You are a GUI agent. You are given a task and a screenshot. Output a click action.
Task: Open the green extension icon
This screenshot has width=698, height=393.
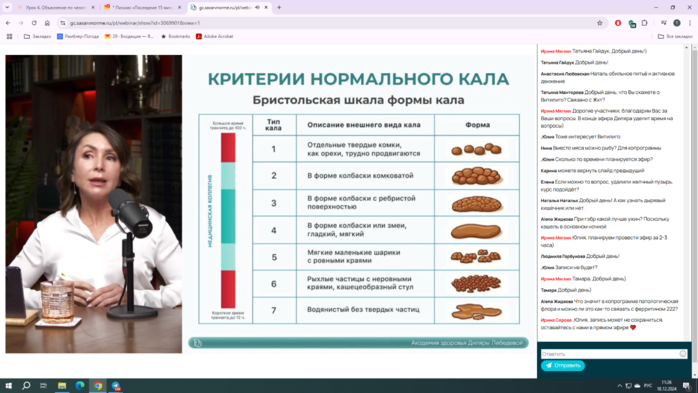632,23
